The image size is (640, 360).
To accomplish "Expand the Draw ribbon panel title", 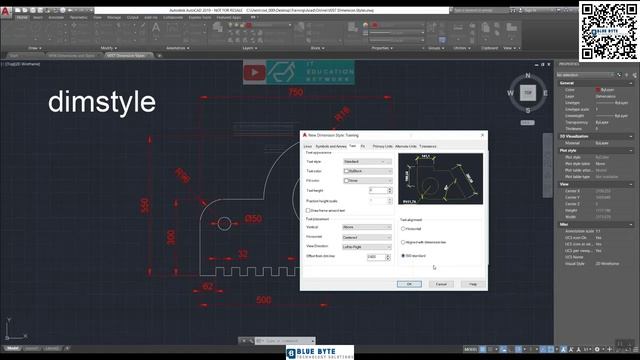I will pos(35,48).
